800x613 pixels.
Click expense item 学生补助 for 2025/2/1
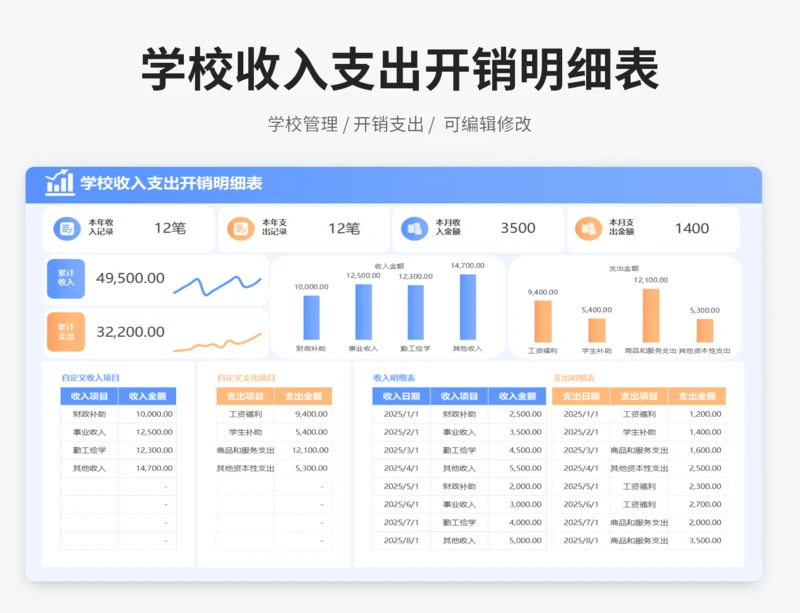pyautogui.click(x=639, y=432)
